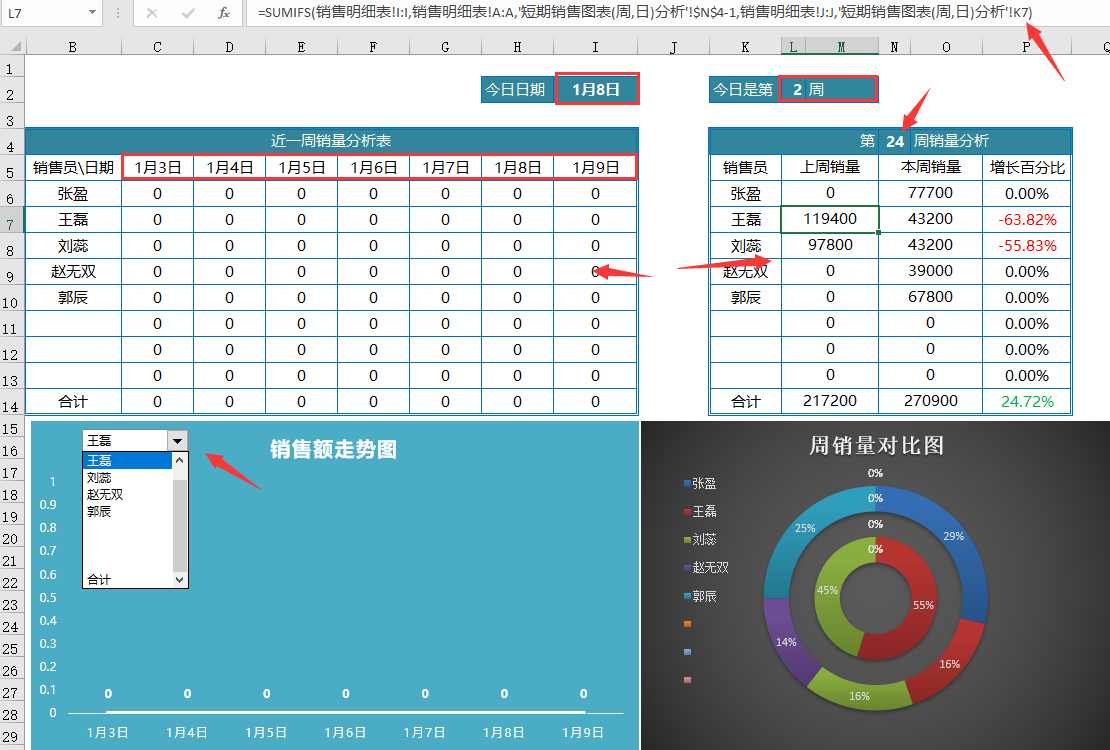Select the 销售员\日期 header cell
Viewport: 1110px width, 750px height.
73,167
